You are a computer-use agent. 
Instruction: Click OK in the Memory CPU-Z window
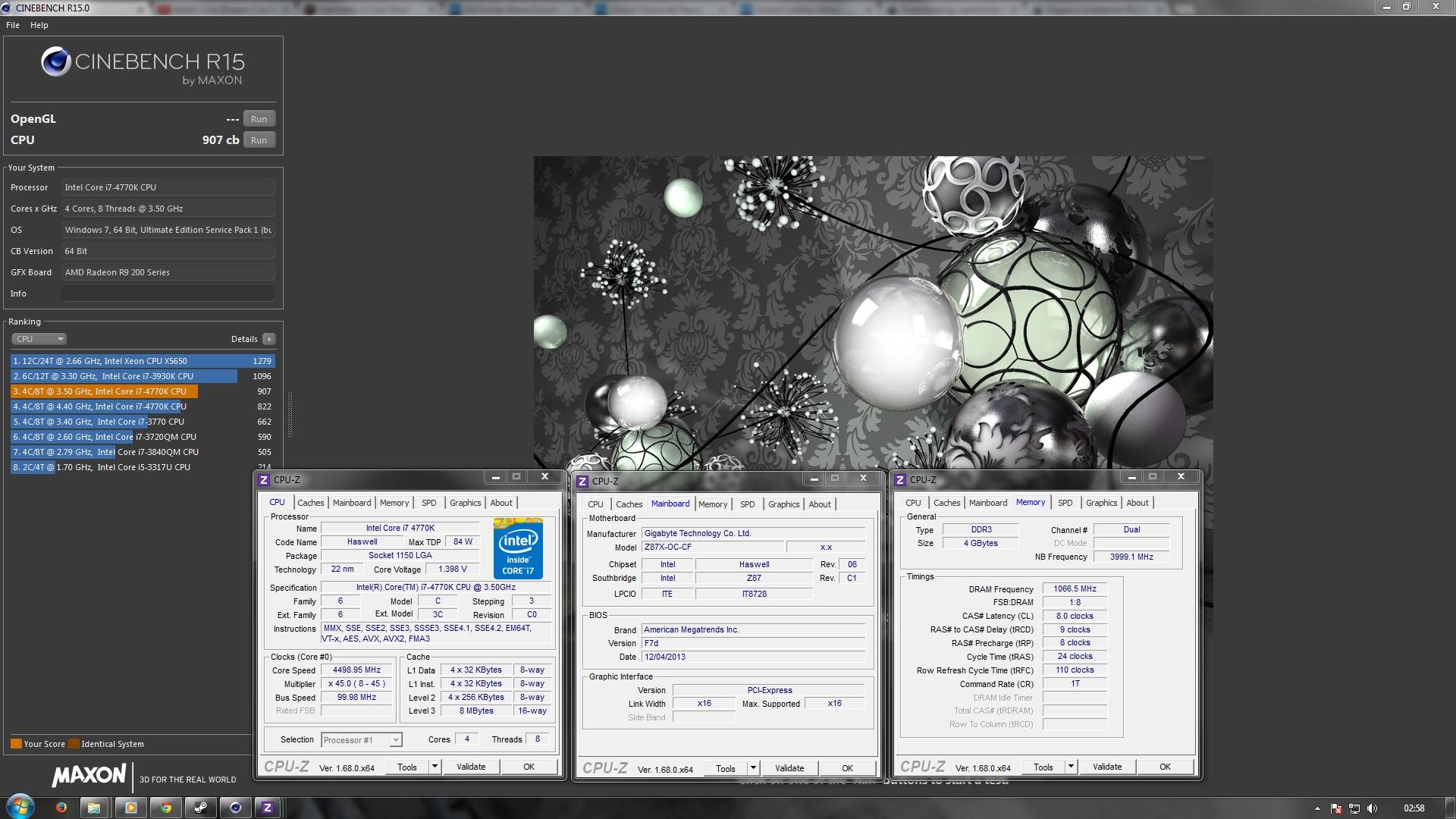click(1165, 767)
